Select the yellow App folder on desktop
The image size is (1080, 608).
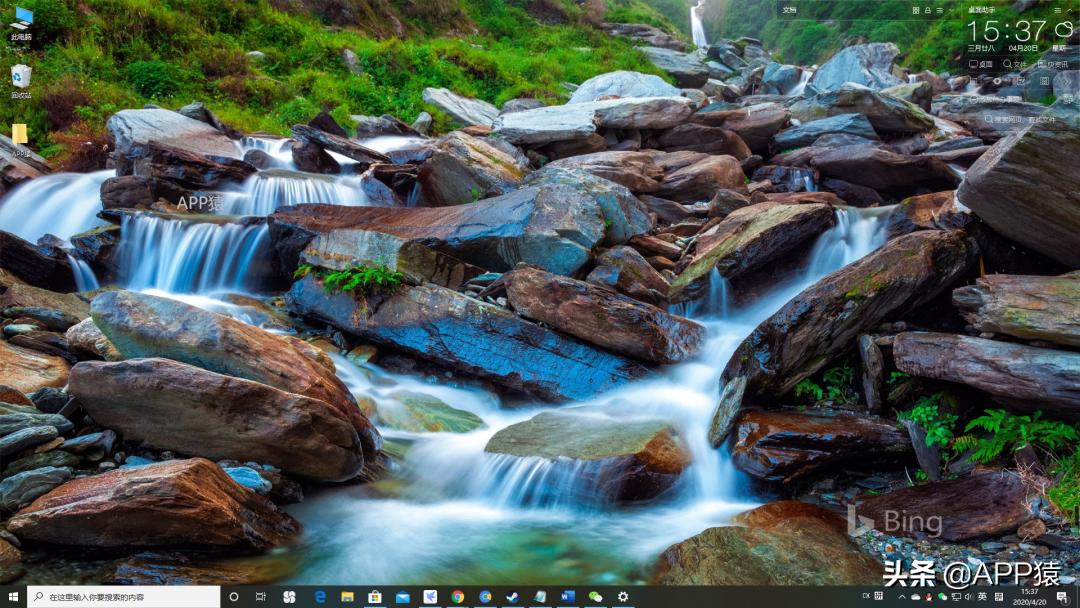(20, 140)
